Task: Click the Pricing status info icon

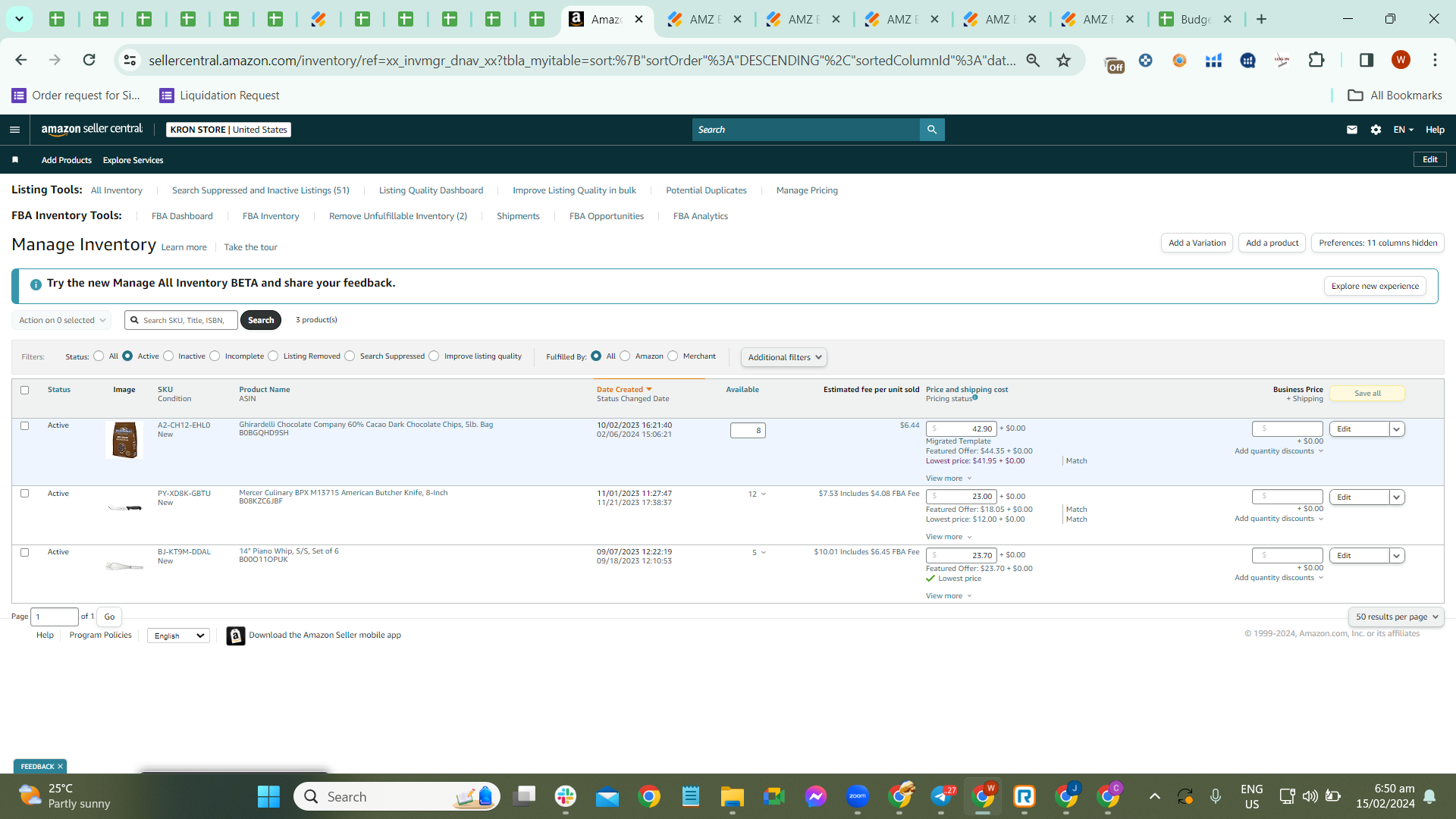Action: 975,397
